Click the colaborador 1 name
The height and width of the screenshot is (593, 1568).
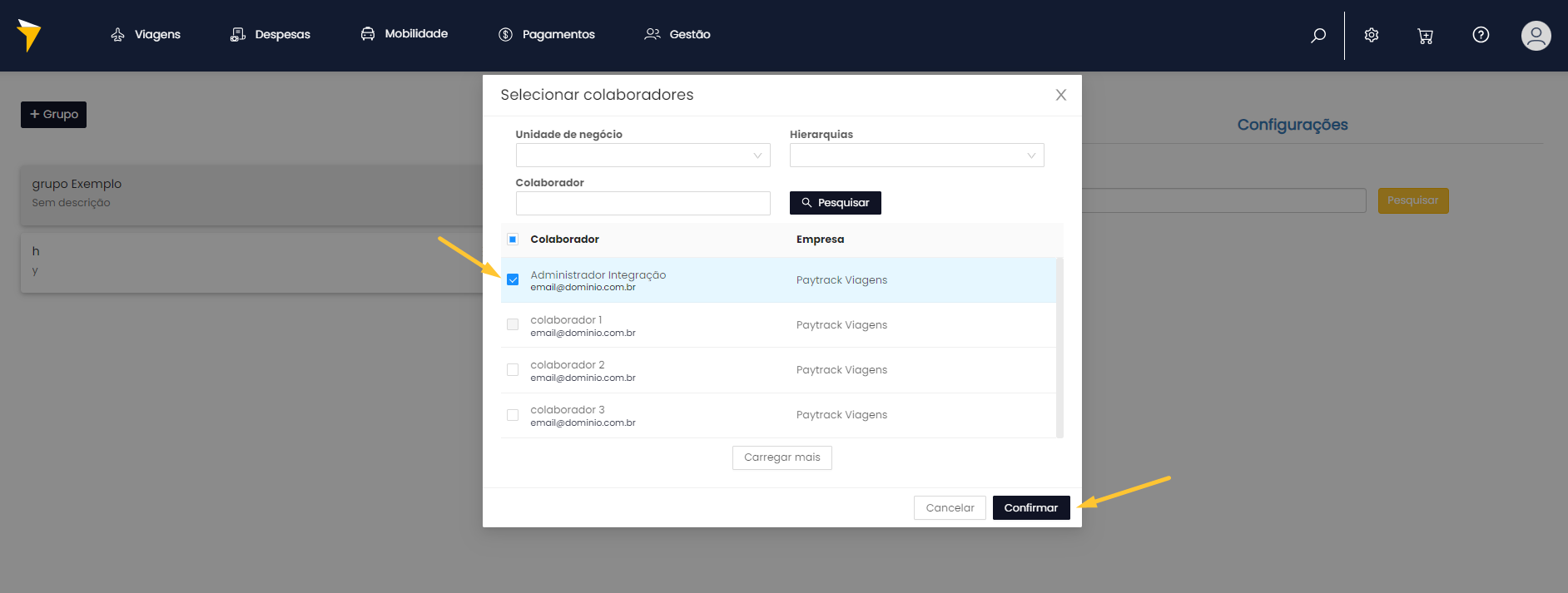click(x=566, y=319)
